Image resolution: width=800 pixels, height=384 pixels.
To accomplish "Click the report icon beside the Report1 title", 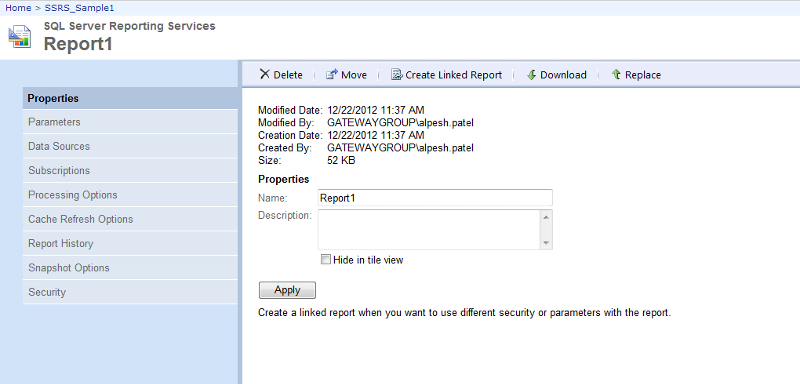I will click(19, 36).
